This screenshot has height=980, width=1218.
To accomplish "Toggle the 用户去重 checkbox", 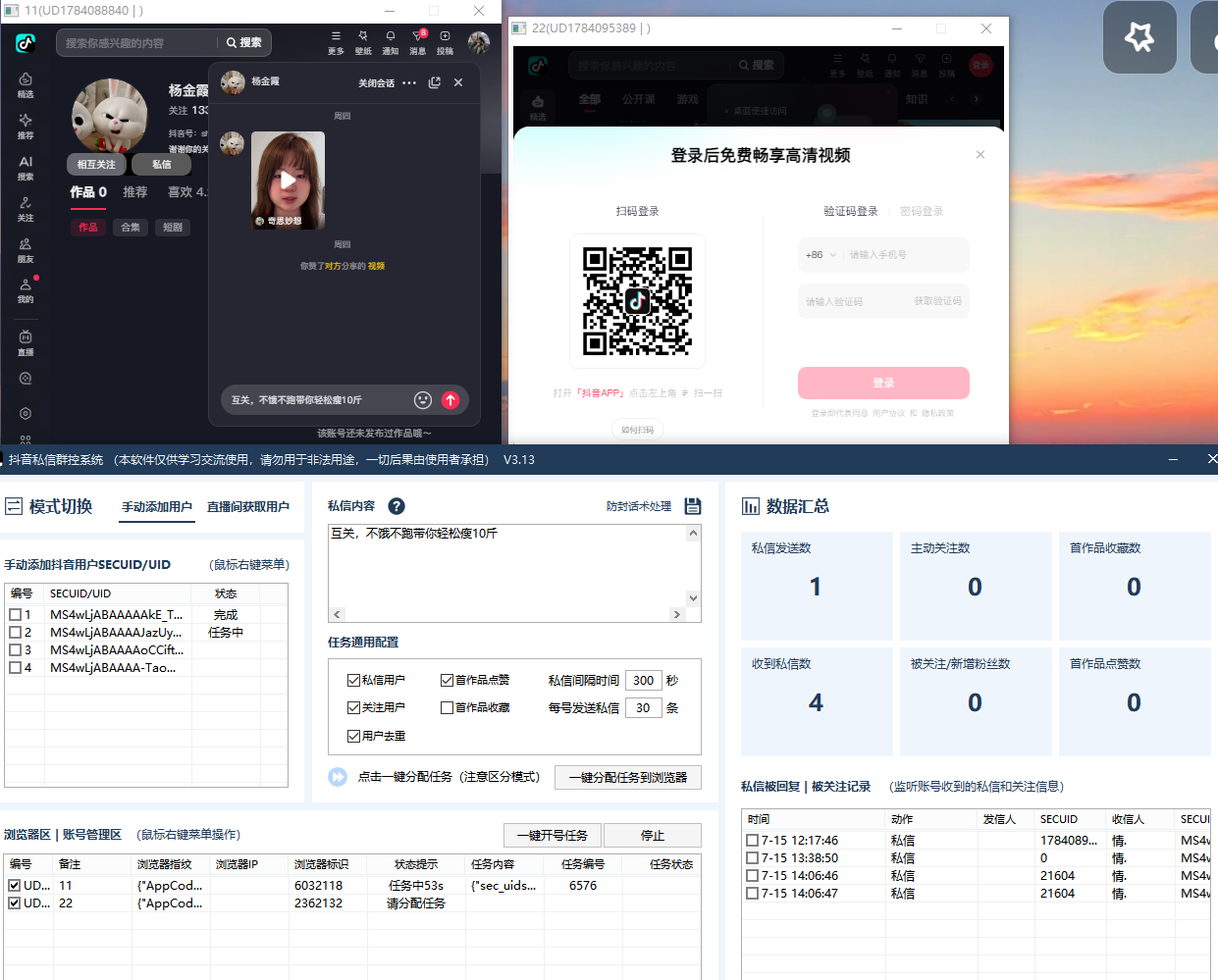I will (x=353, y=736).
